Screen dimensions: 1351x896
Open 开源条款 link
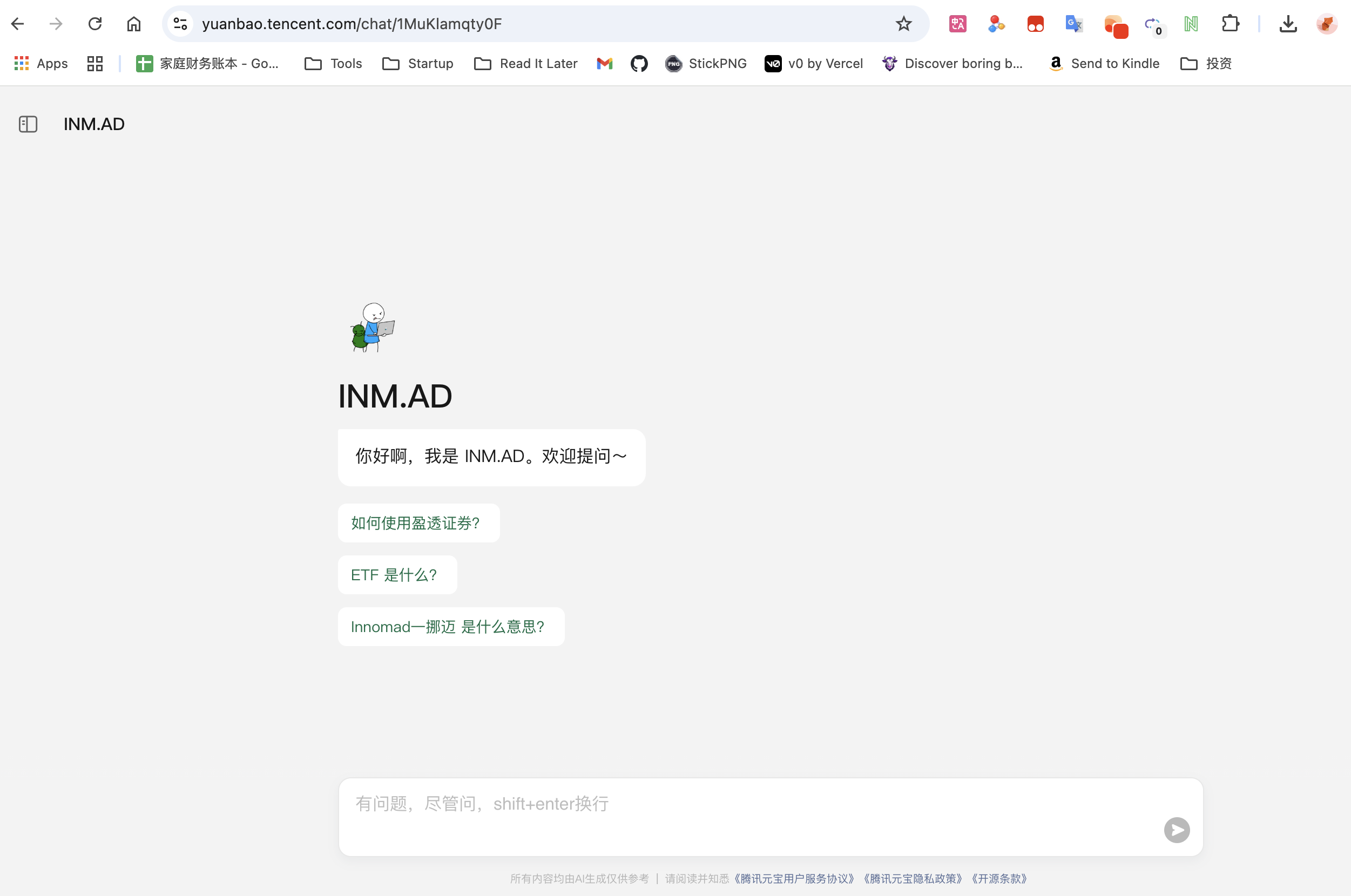[x=999, y=878]
